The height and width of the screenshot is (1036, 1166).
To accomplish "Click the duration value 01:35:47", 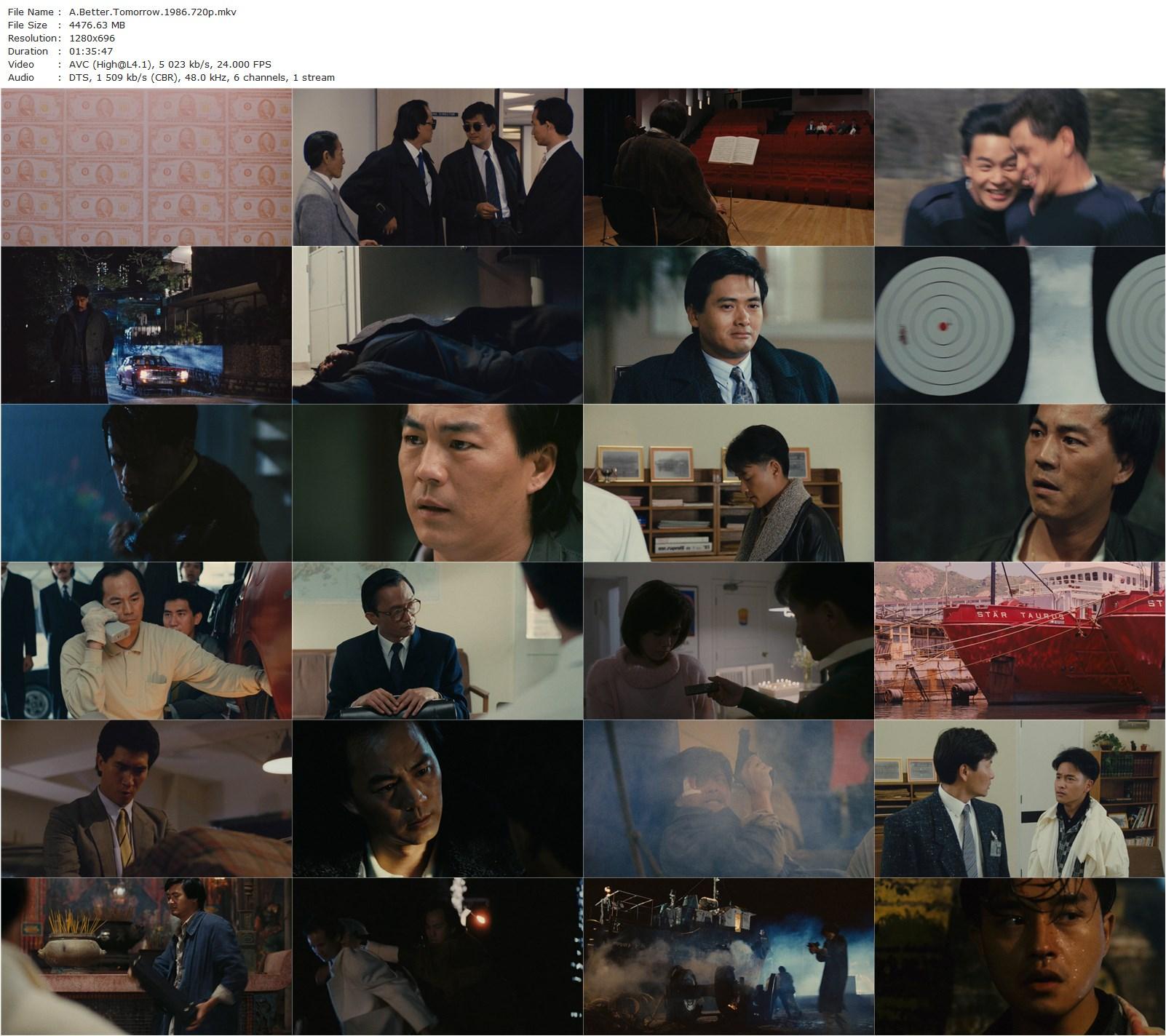I will (91, 51).
